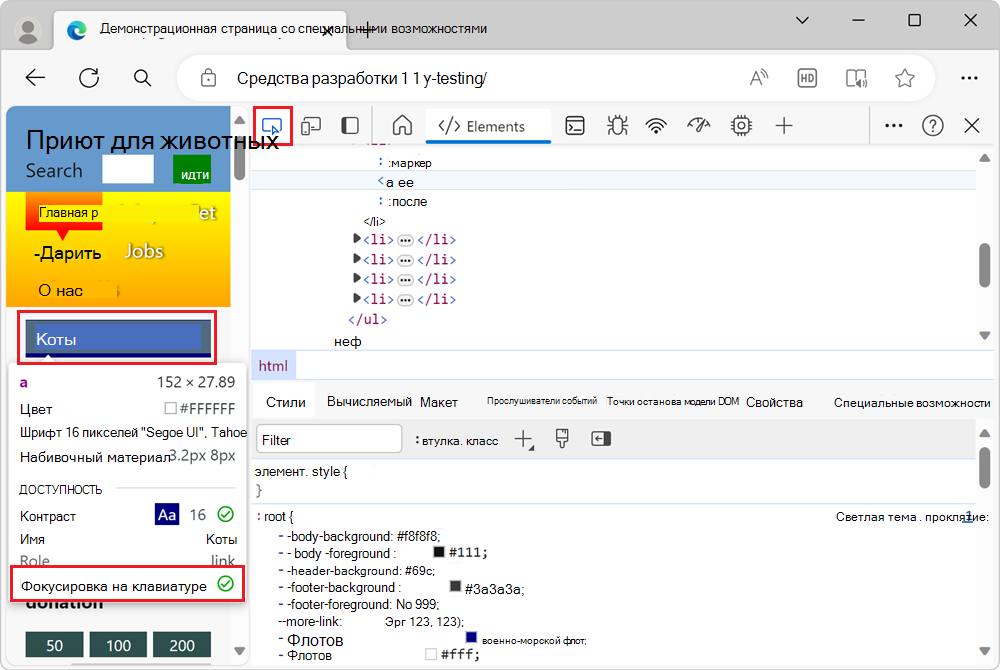Start Read aloud from address bar
The height and width of the screenshot is (670, 1000).
click(x=758, y=78)
